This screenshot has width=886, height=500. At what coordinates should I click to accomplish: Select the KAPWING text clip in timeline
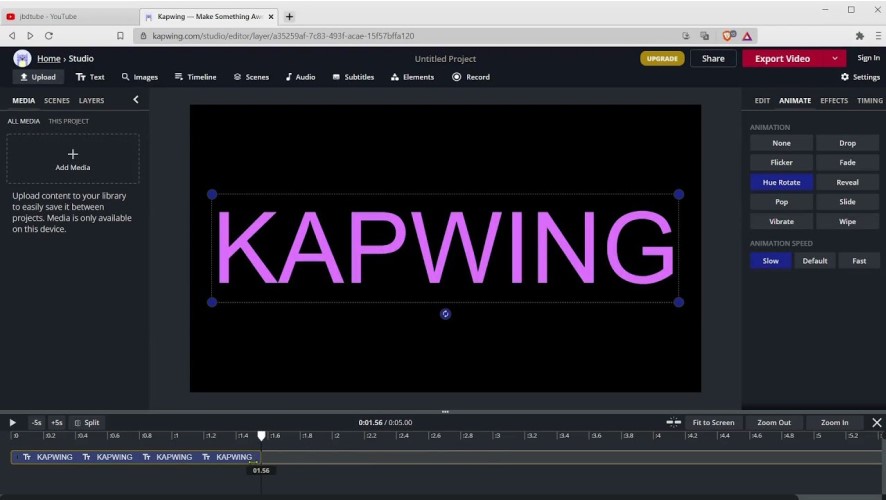136,457
